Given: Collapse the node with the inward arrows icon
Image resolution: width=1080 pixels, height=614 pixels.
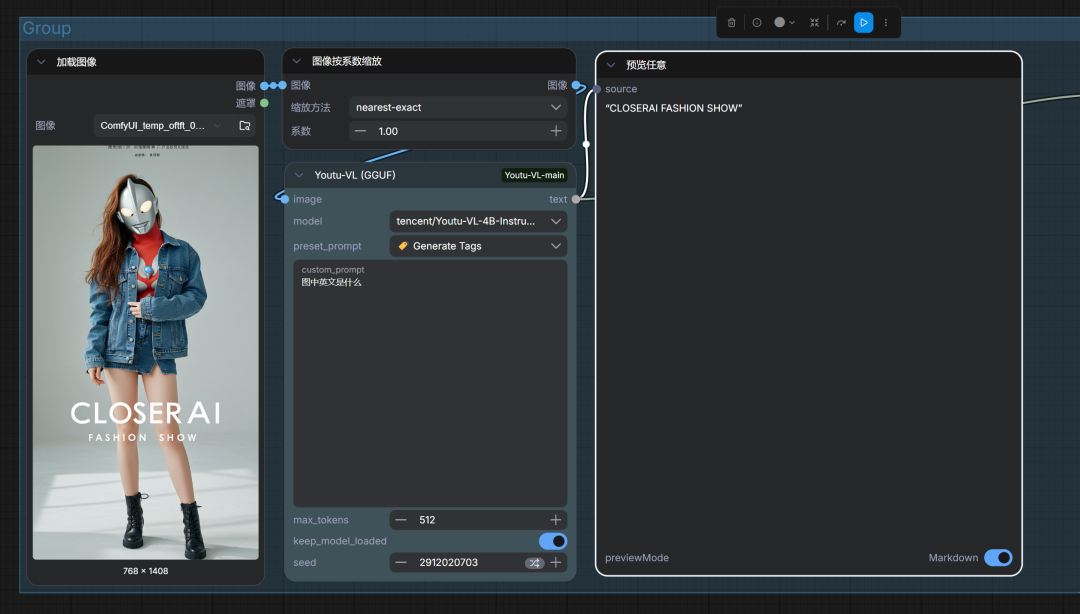Looking at the screenshot, I should pos(815,23).
